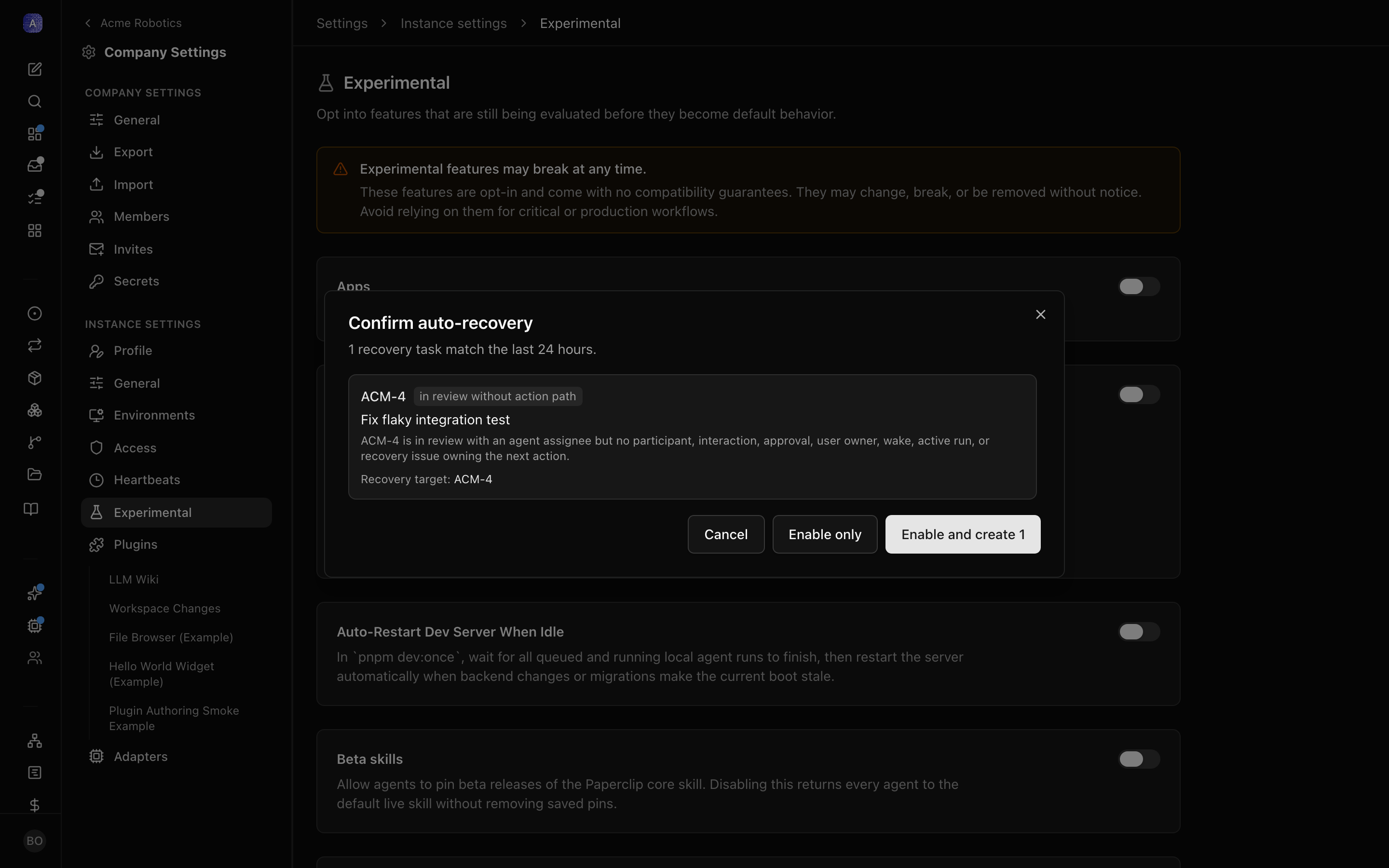Close the Confirm auto-recovery dialog
The width and height of the screenshot is (1389, 868).
click(x=1040, y=314)
